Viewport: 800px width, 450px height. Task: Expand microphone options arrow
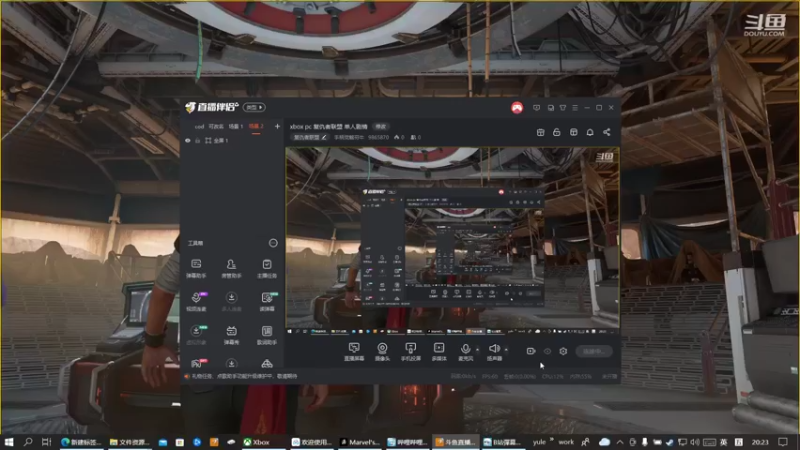coord(478,349)
